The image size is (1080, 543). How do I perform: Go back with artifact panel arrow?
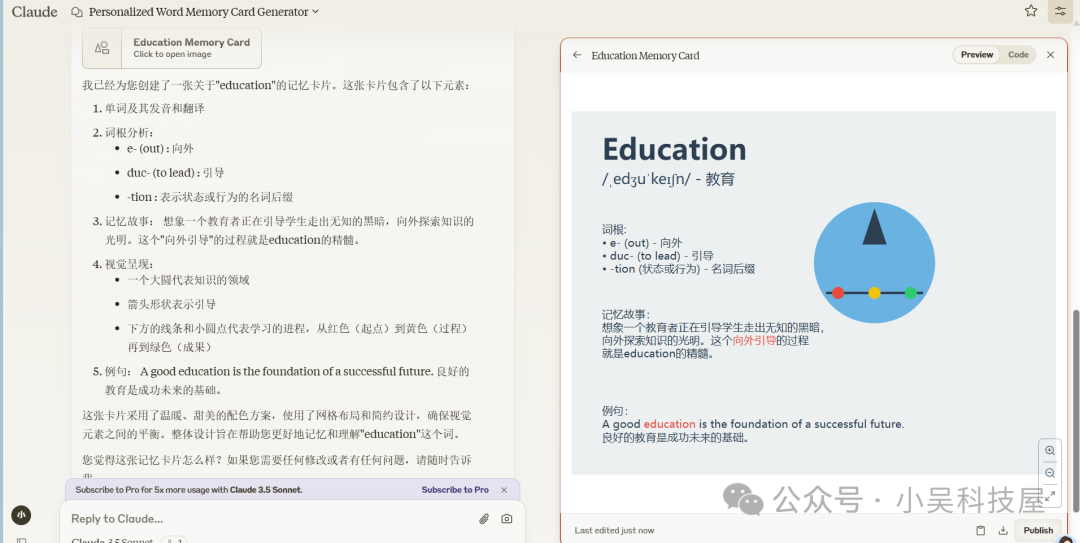point(577,55)
